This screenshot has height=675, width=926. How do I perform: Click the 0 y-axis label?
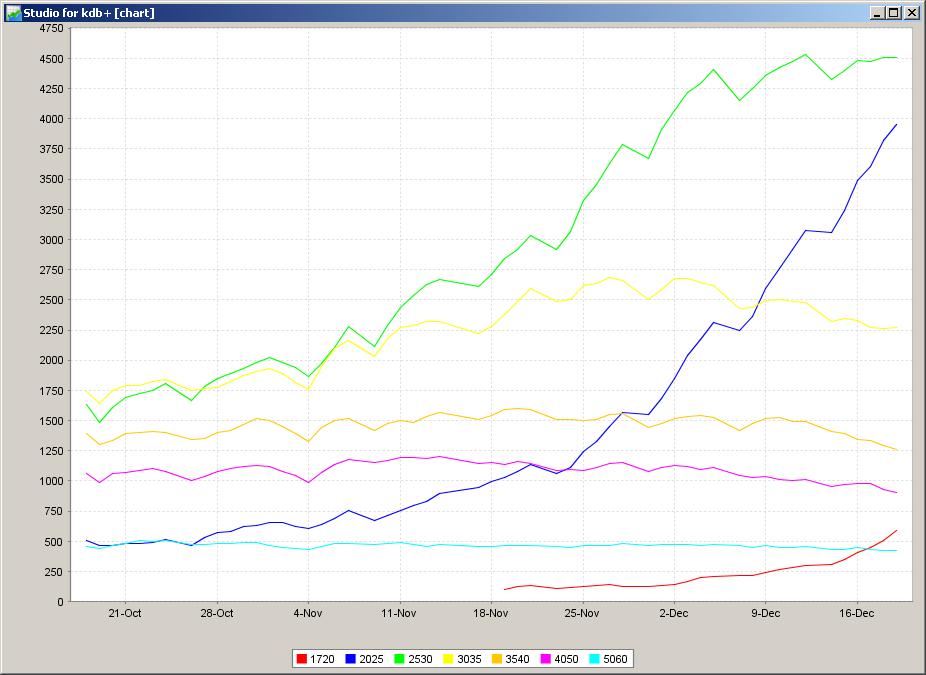click(60, 602)
